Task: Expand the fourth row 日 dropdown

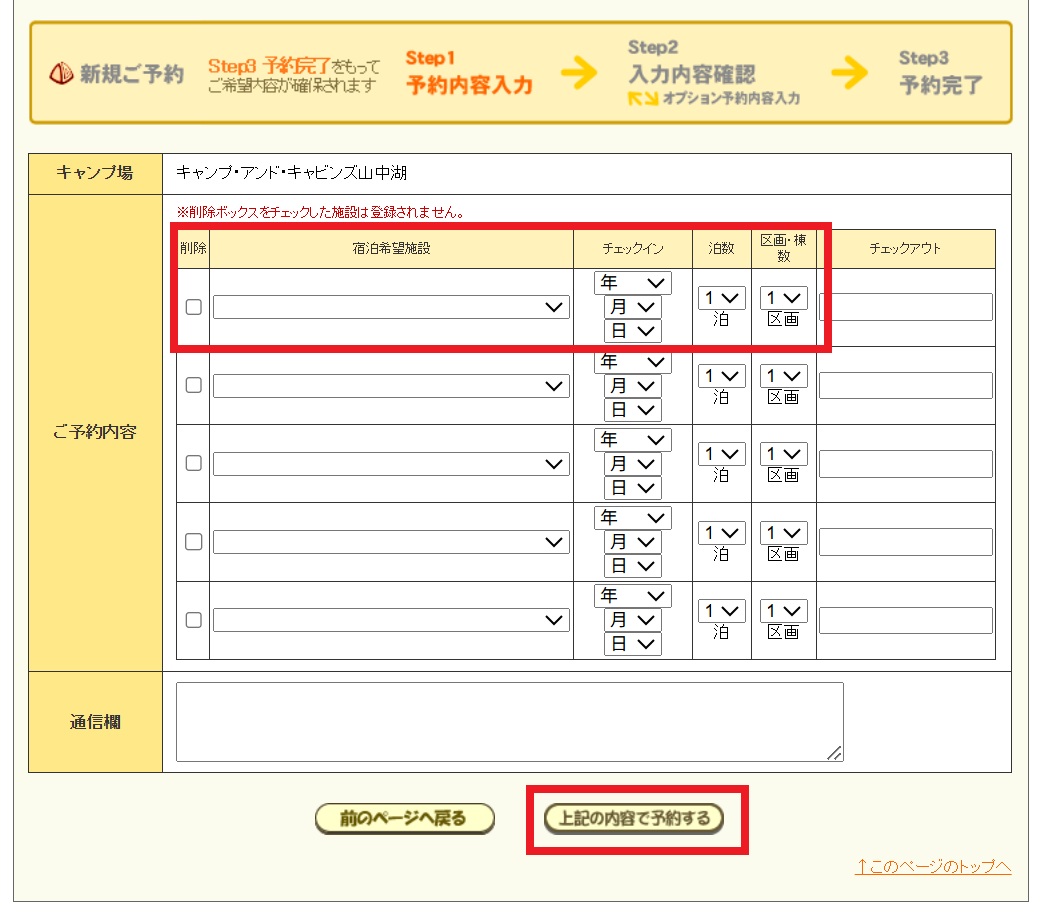Action: [x=633, y=565]
